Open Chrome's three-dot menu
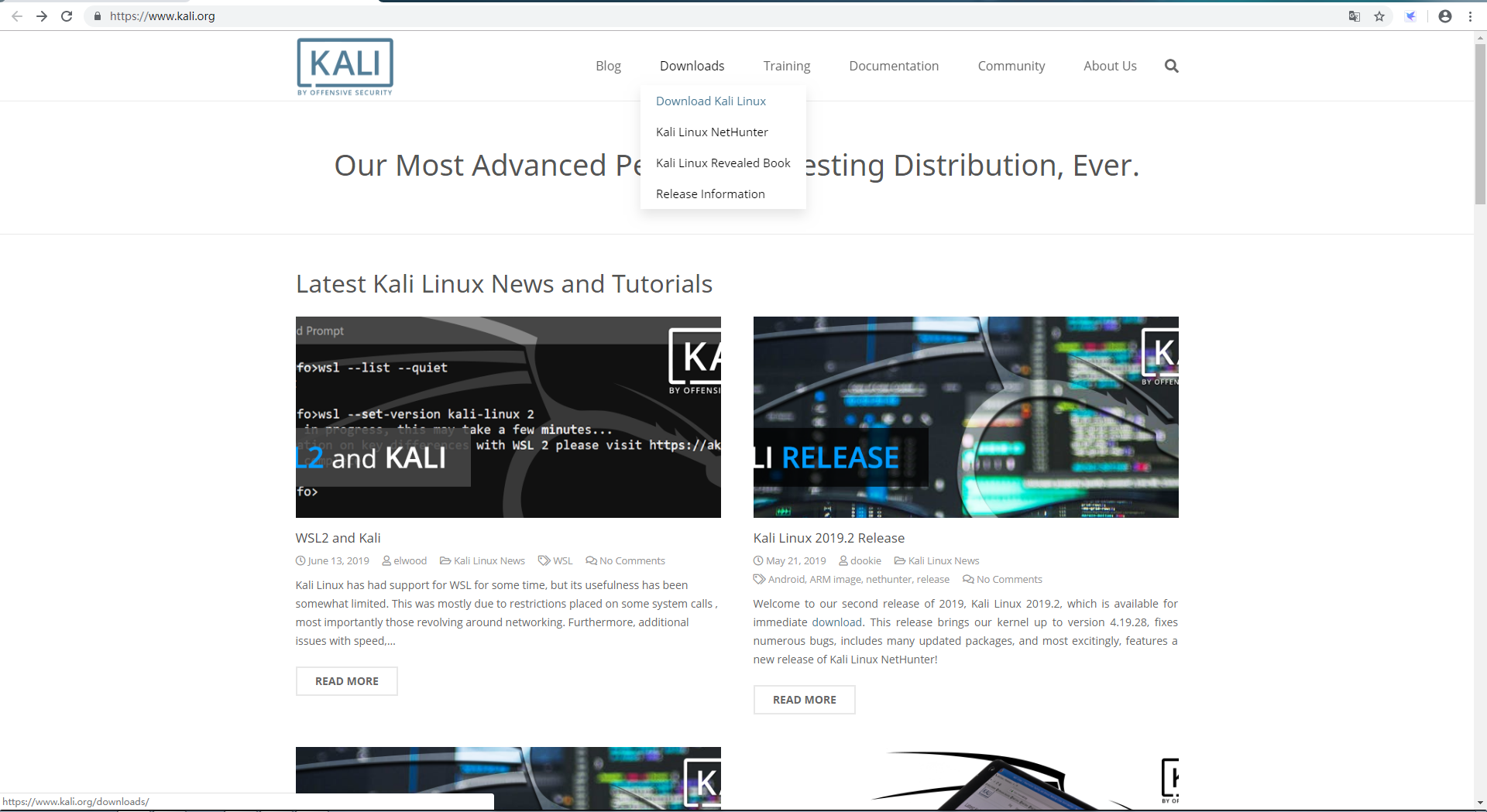 point(1471,15)
